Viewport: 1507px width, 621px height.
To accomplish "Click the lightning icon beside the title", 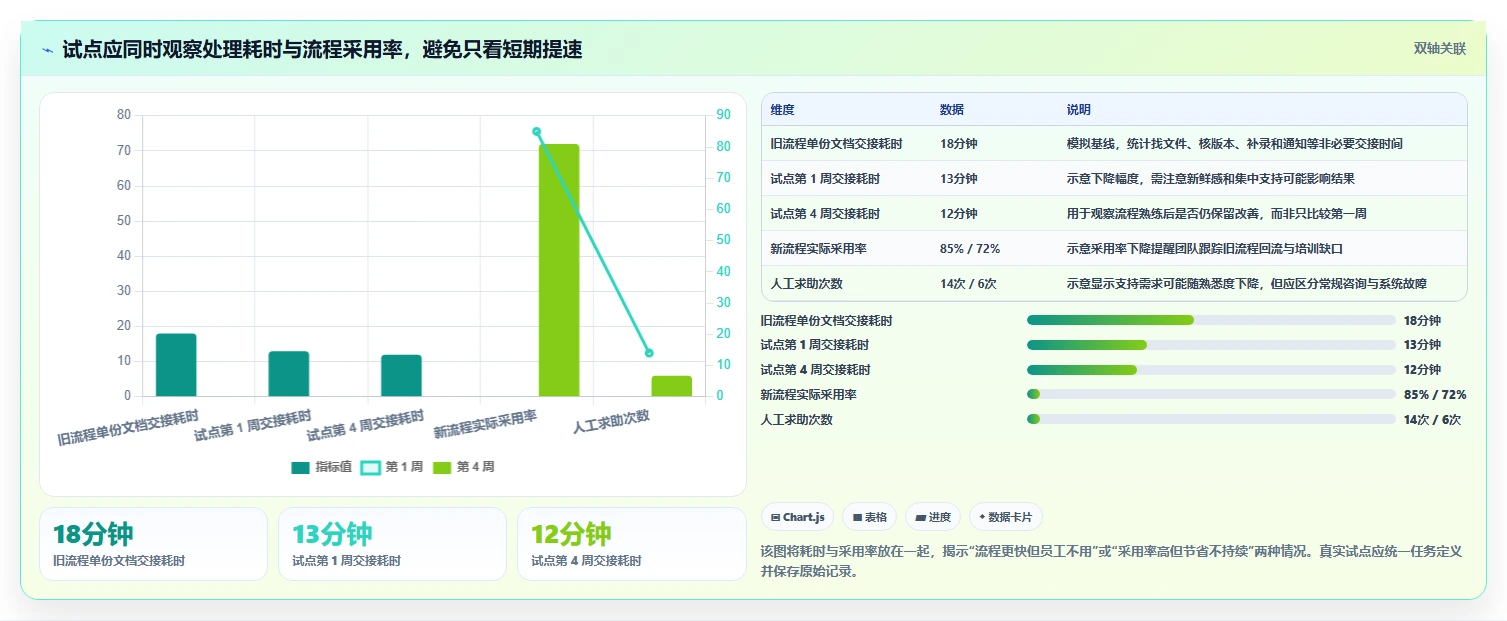I will pyautogui.click(x=47, y=50).
